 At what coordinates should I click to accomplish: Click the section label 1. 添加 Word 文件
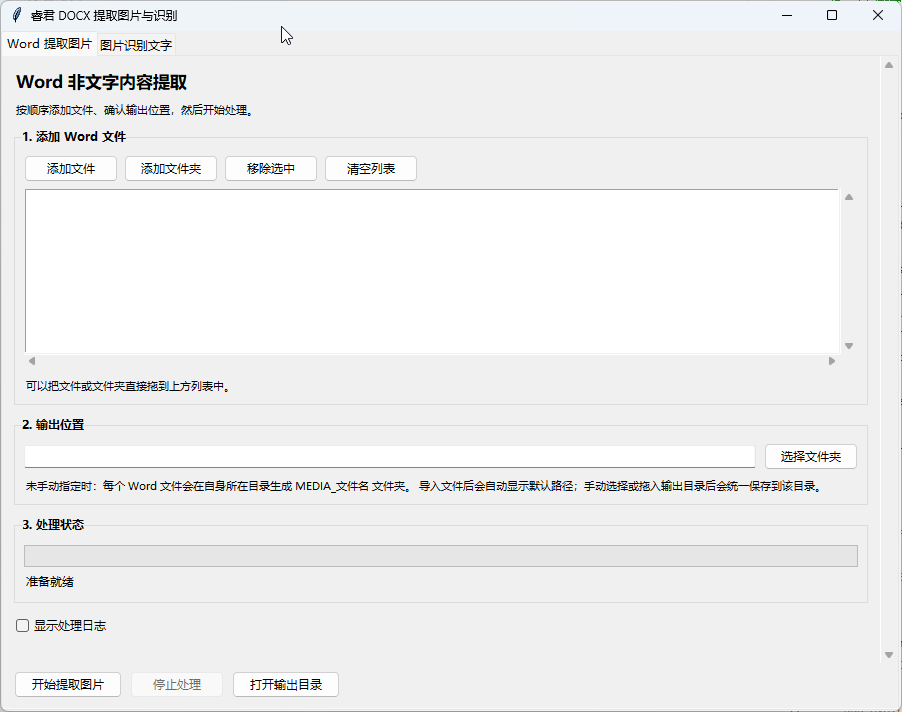(74, 137)
